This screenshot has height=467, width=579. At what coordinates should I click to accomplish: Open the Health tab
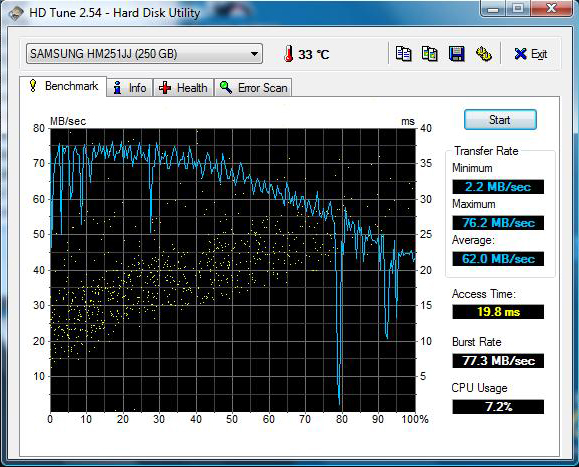point(183,88)
